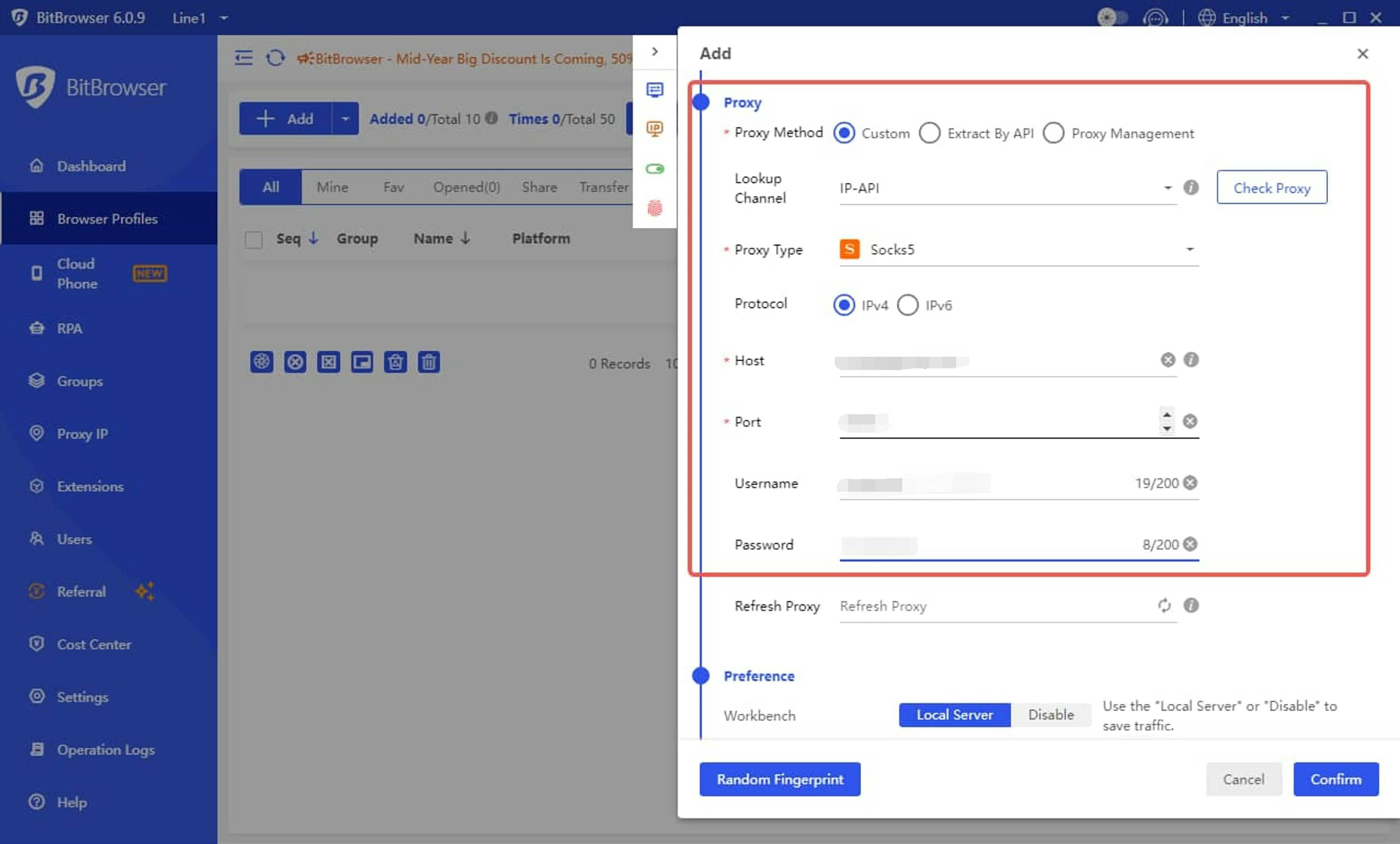The width and height of the screenshot is (1400, 844).
Task: Toggle the dark mode theme switch
Action: pos(1112,17)
